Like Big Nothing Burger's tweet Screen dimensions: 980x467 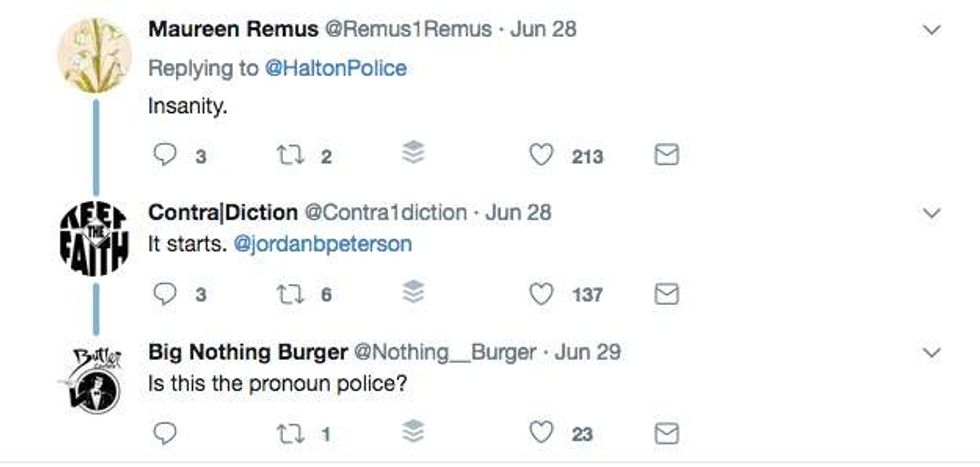click(x=541, y=433)
